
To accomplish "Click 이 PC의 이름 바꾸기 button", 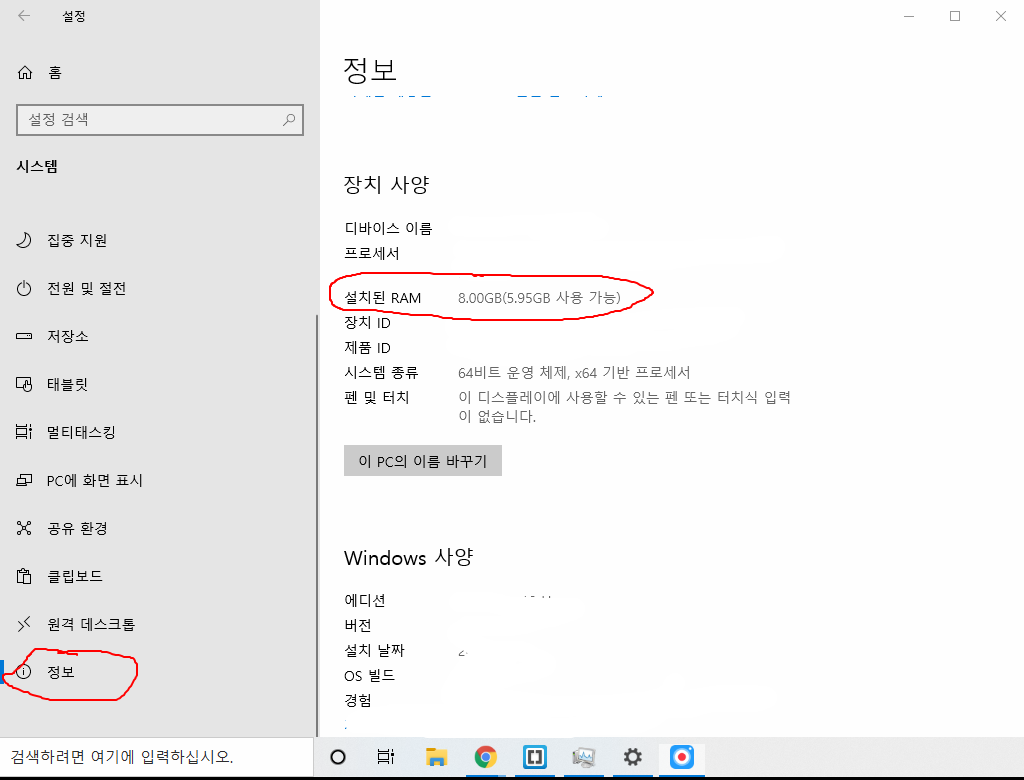I will click(423, 461).
